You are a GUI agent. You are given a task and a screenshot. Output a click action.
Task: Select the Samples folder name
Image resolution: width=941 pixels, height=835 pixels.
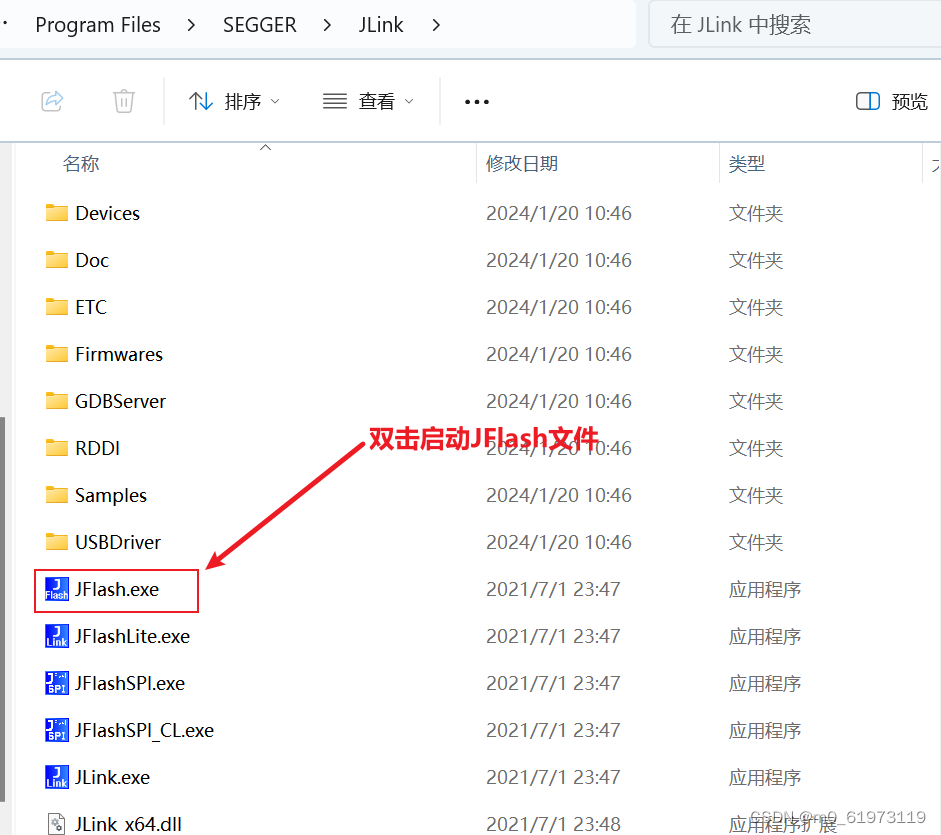click(x=110, y=495)
